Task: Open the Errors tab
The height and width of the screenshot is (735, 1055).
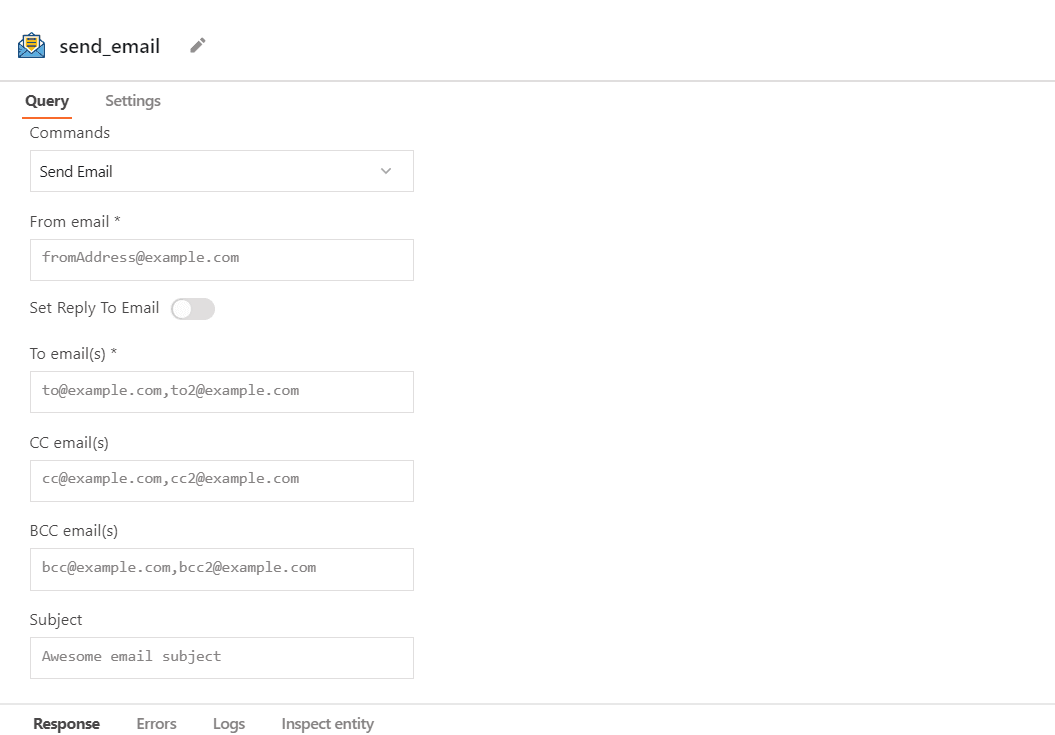Action: click(156, 724)
